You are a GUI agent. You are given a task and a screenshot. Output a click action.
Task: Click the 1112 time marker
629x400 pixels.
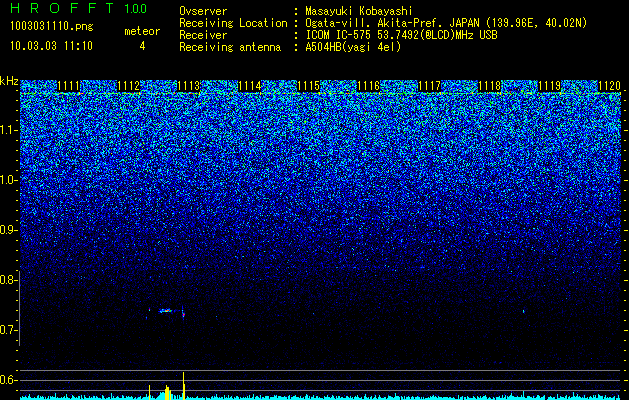point(128,85)
